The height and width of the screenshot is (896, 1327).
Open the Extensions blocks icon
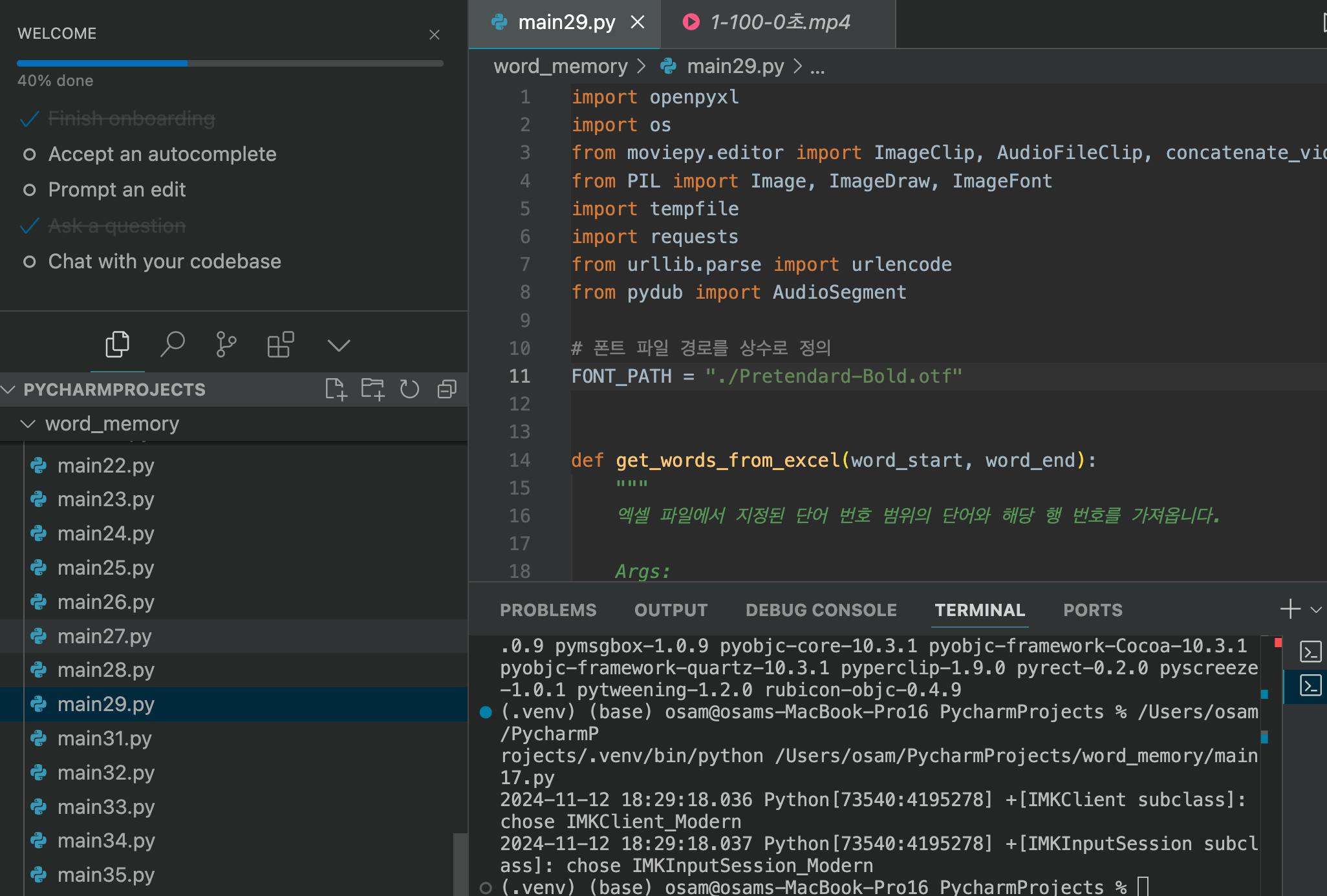coord(280,345)
